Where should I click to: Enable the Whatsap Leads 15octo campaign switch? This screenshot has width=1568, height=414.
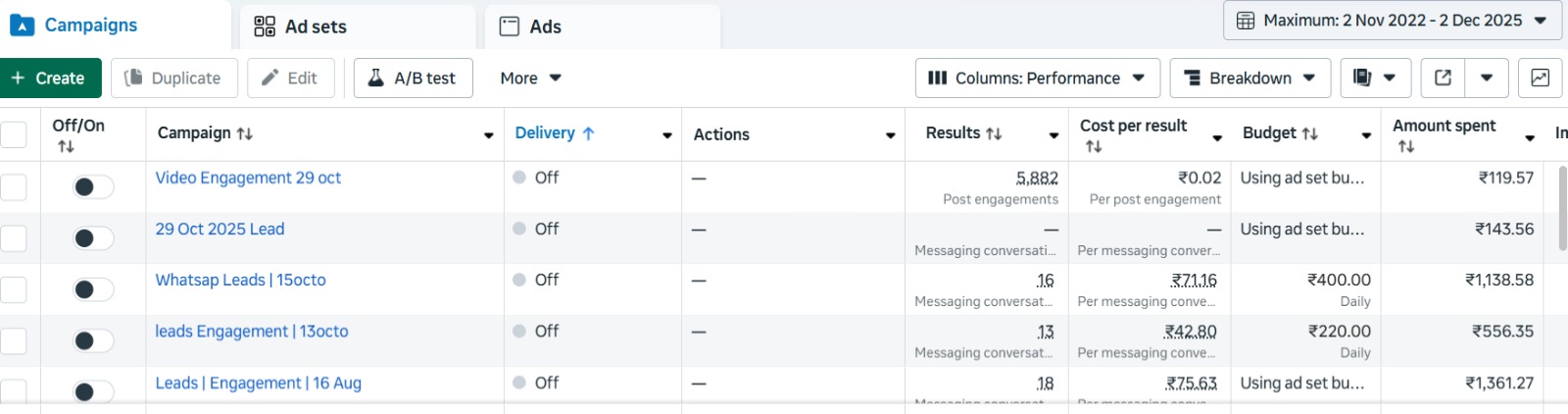click(x=93, y=289)
